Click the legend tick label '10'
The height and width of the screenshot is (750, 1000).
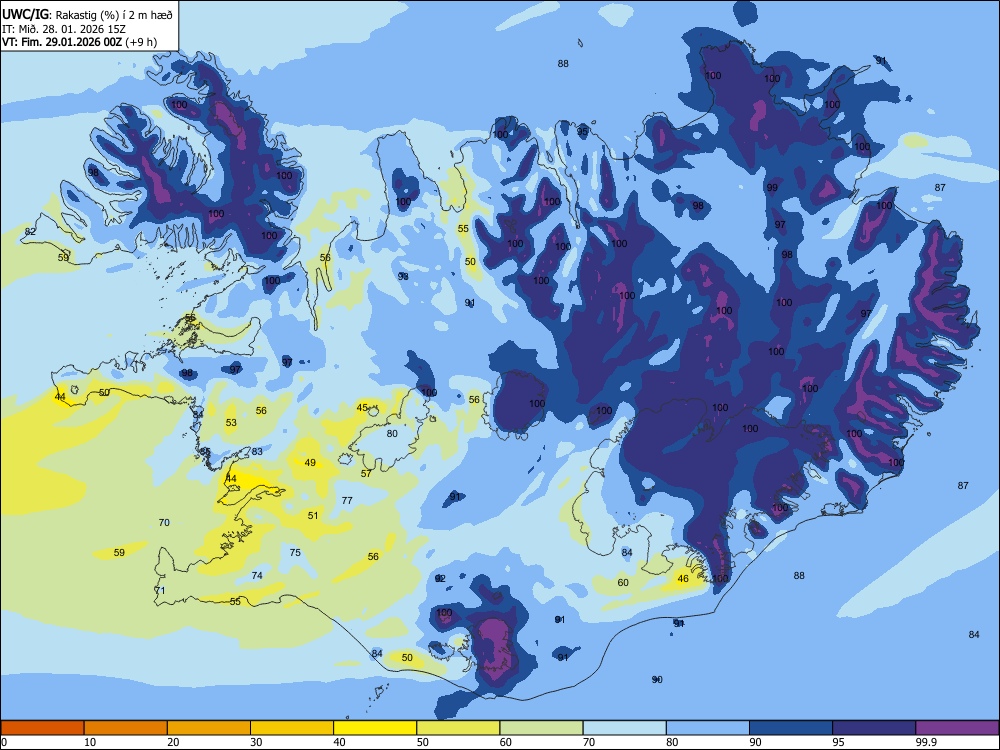pyautogui.click(x=90, y=742)
